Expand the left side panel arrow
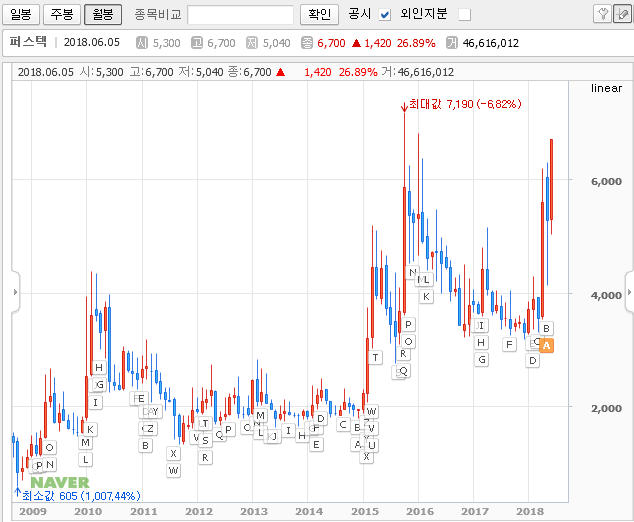The width and height of the screenshot is (634, 522). coord(17,292)
